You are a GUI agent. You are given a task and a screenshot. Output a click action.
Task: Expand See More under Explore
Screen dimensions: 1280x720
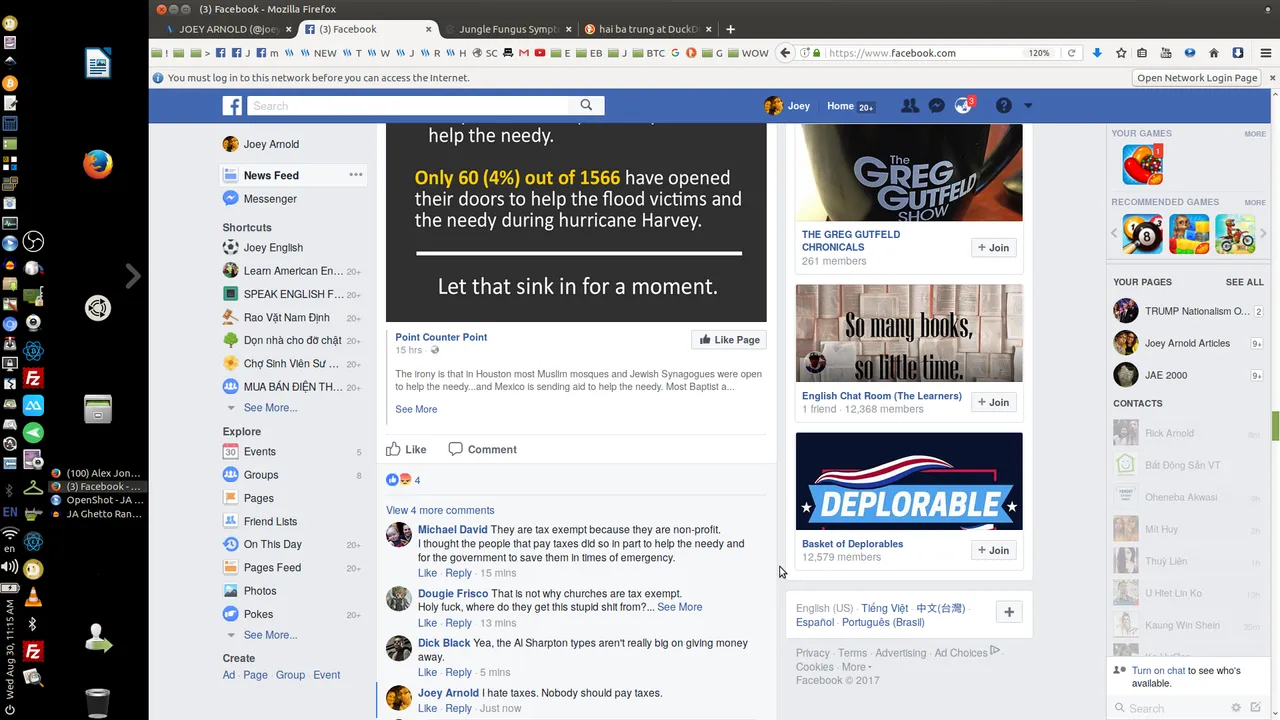pos(270,635)
